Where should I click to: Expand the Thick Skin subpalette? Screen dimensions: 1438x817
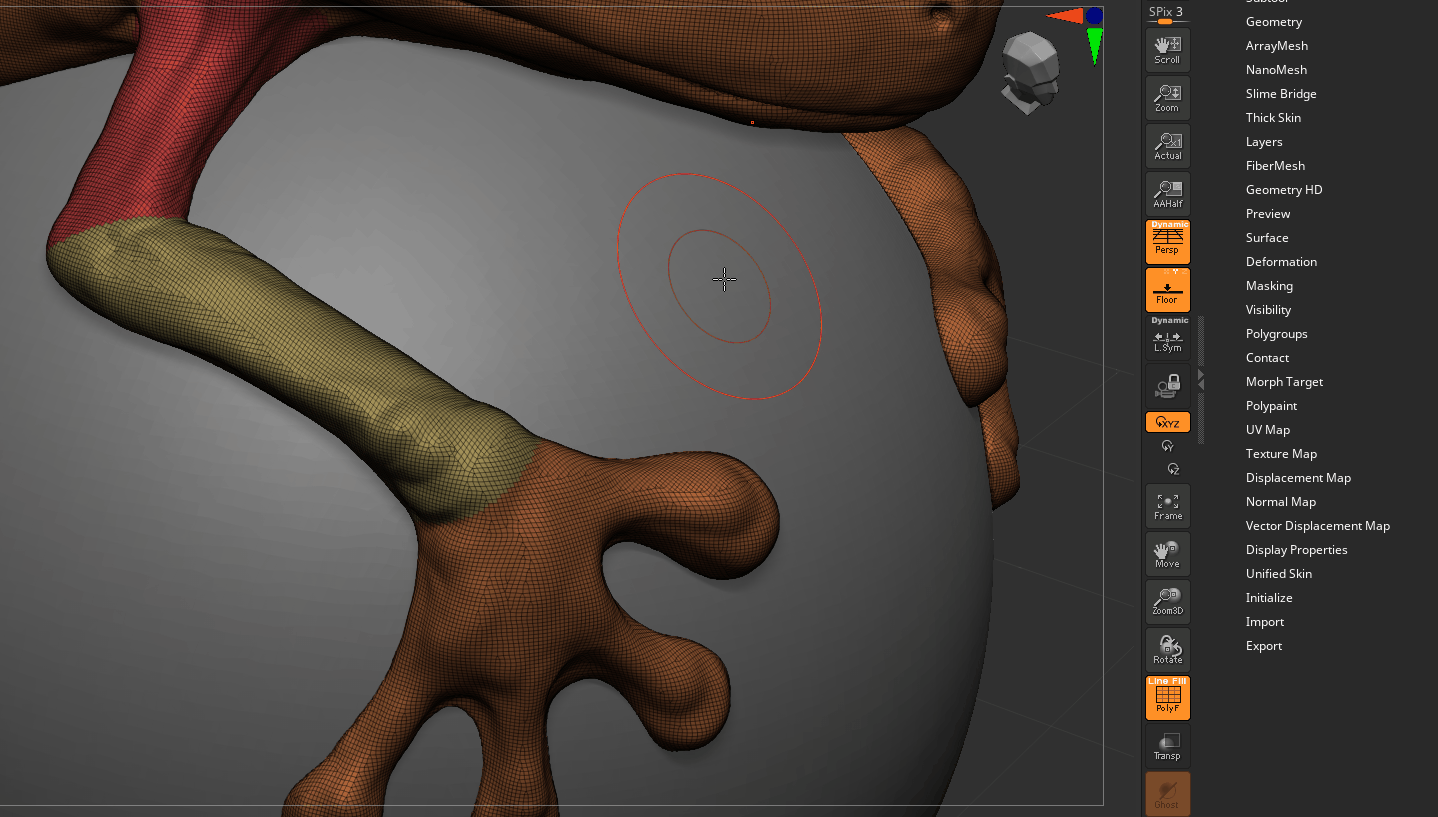pos(1273,118)
